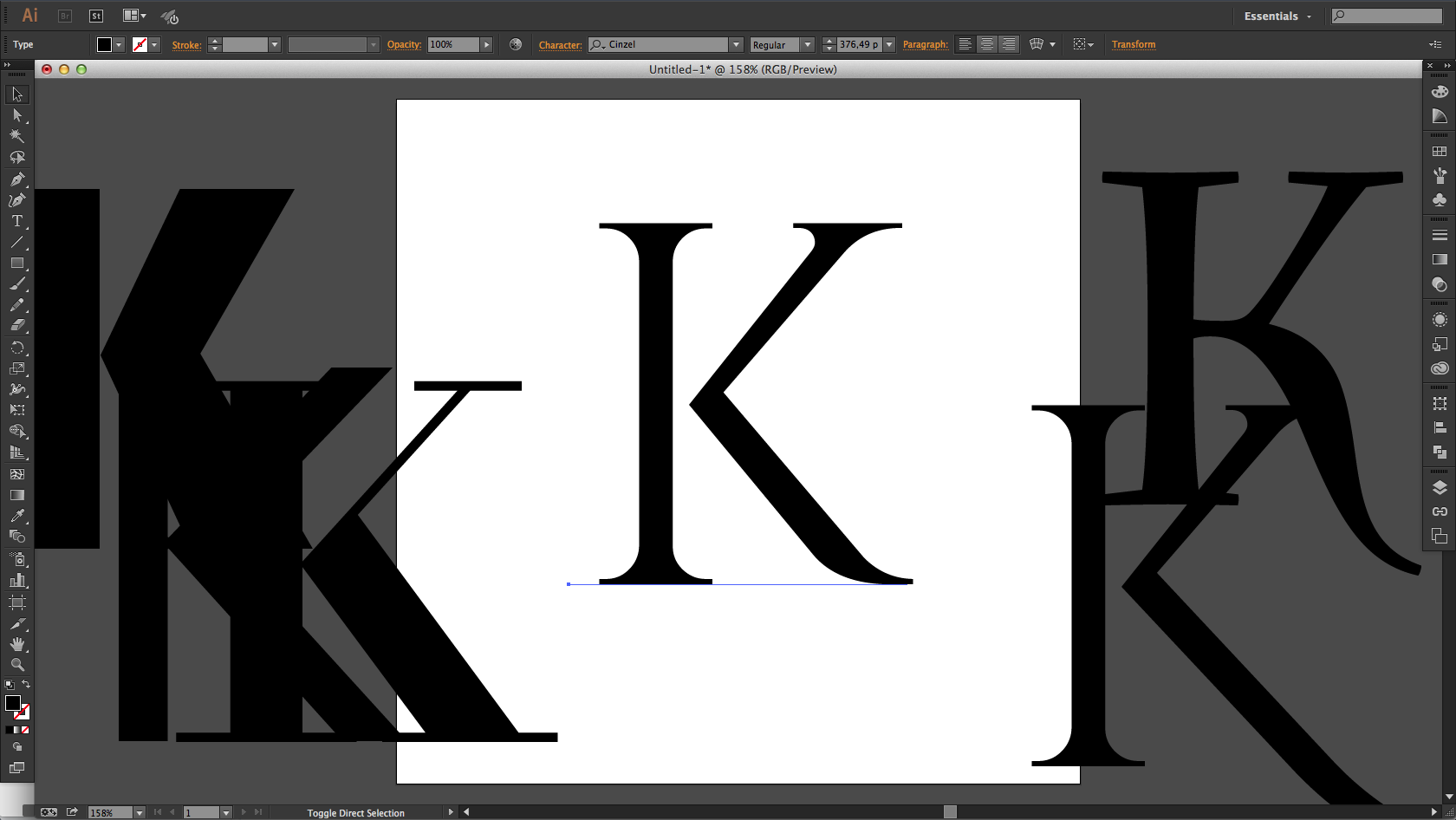1456x820 pixels.
Task: Open font size dropdown beside 376,49 p
Action: [x=888, y=44]
